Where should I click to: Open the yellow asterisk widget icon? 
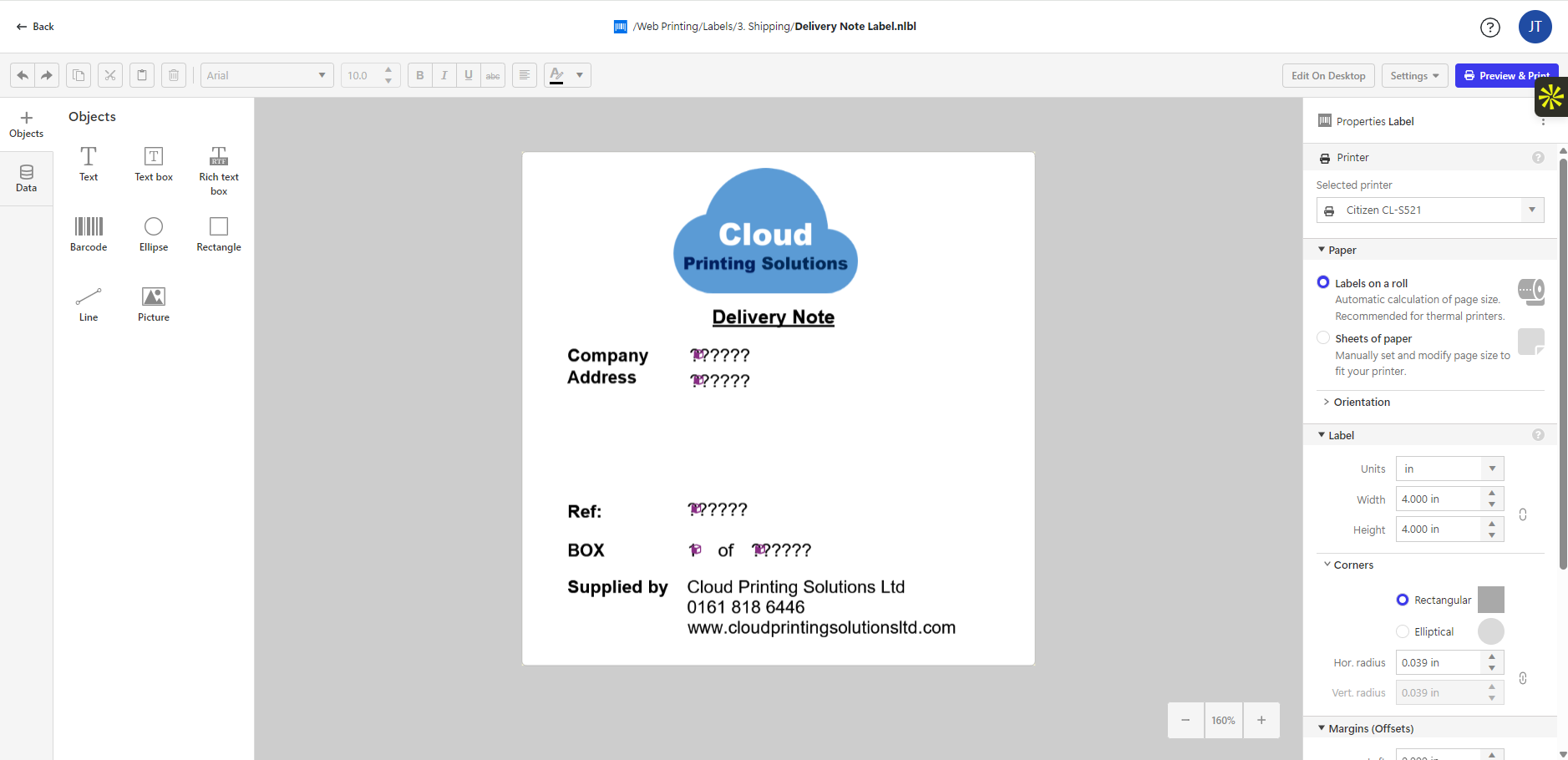(1551, 97)
